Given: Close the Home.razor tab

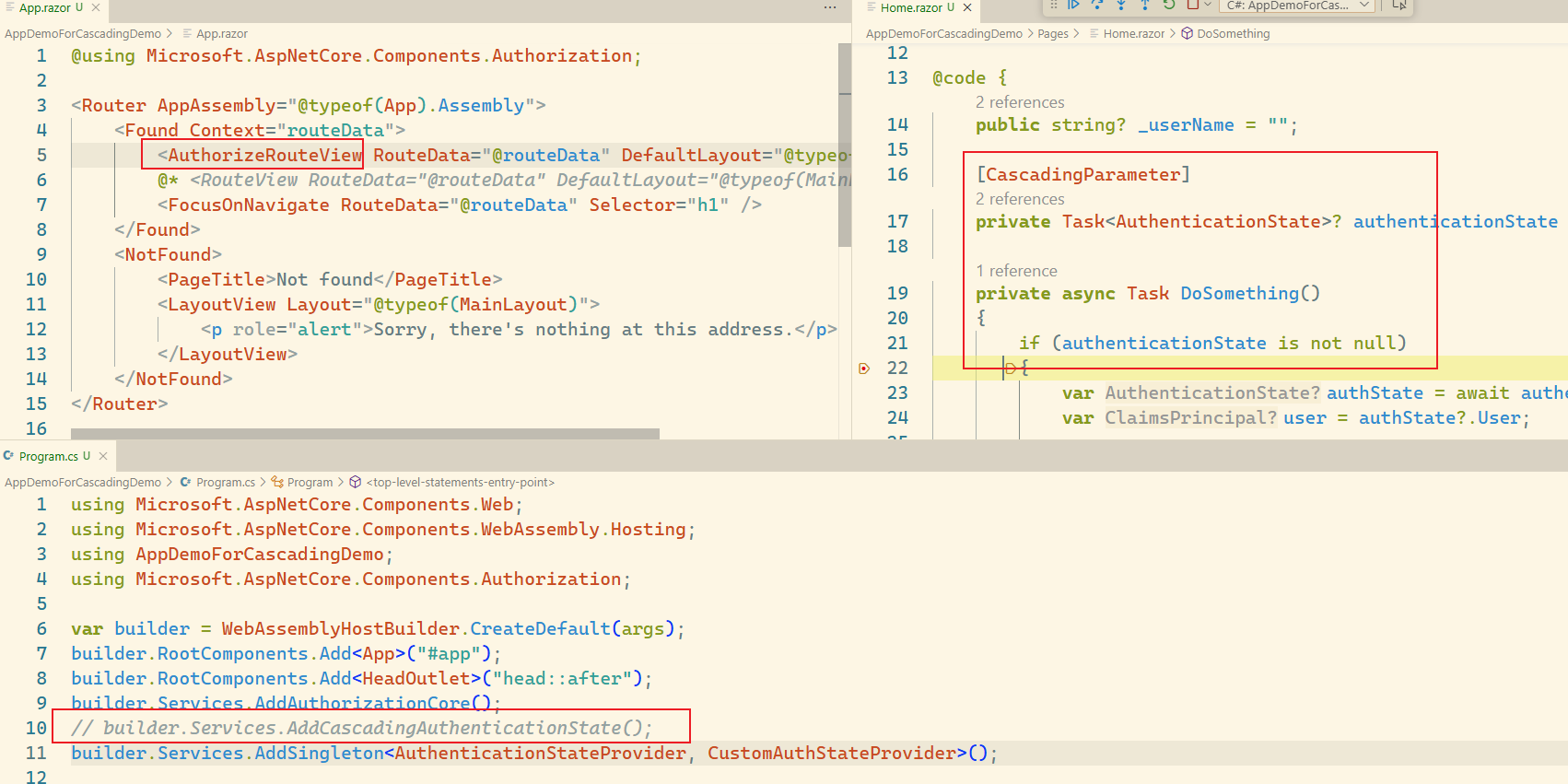Looking at the screenshot, I should tap(967, 7).
